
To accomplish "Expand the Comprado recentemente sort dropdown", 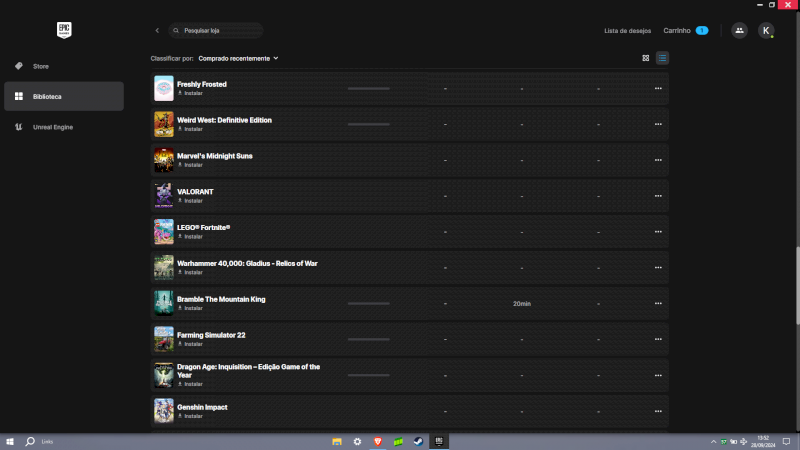I will click(x=238, y=59).
